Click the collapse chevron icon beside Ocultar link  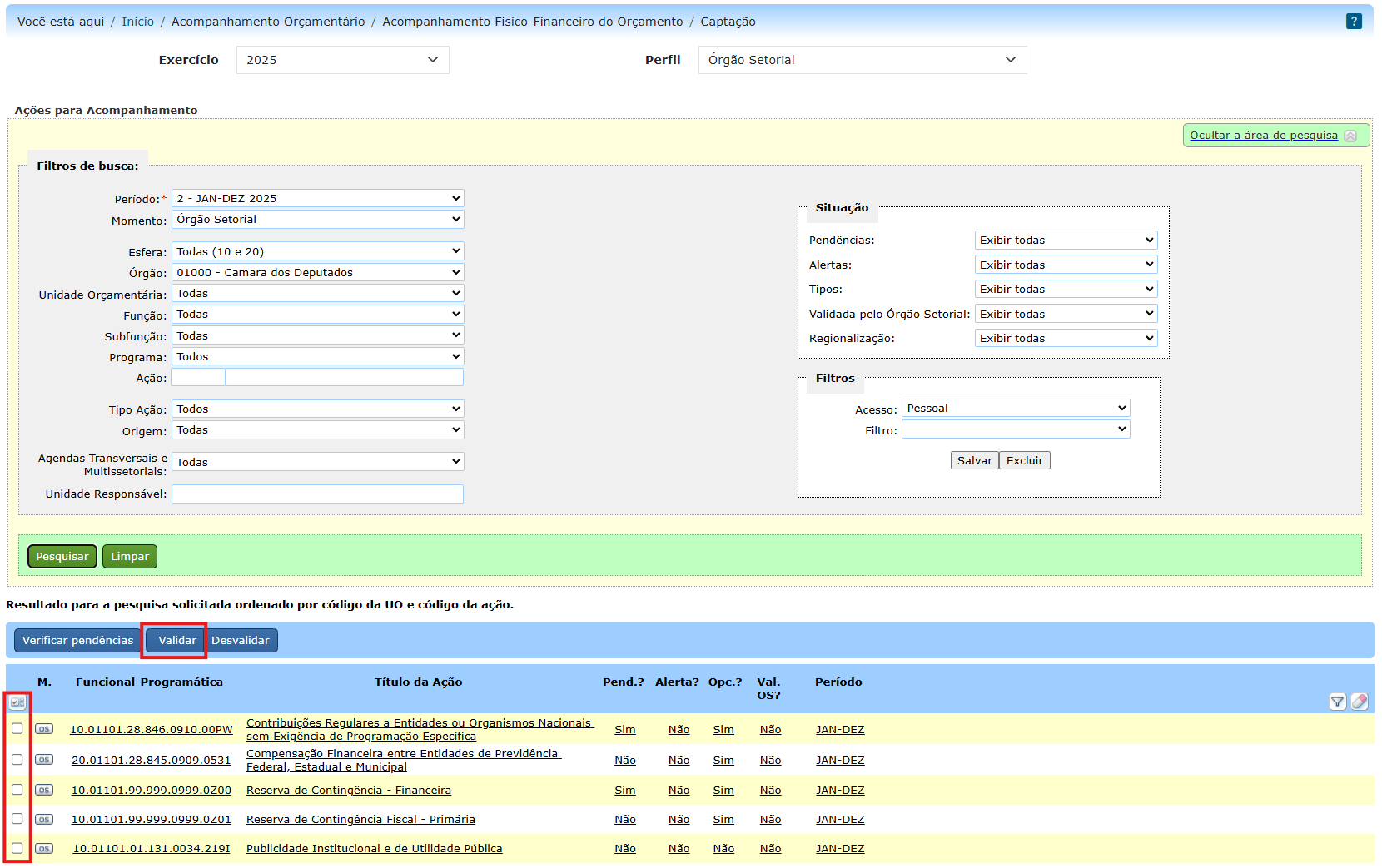point(1350,136)
